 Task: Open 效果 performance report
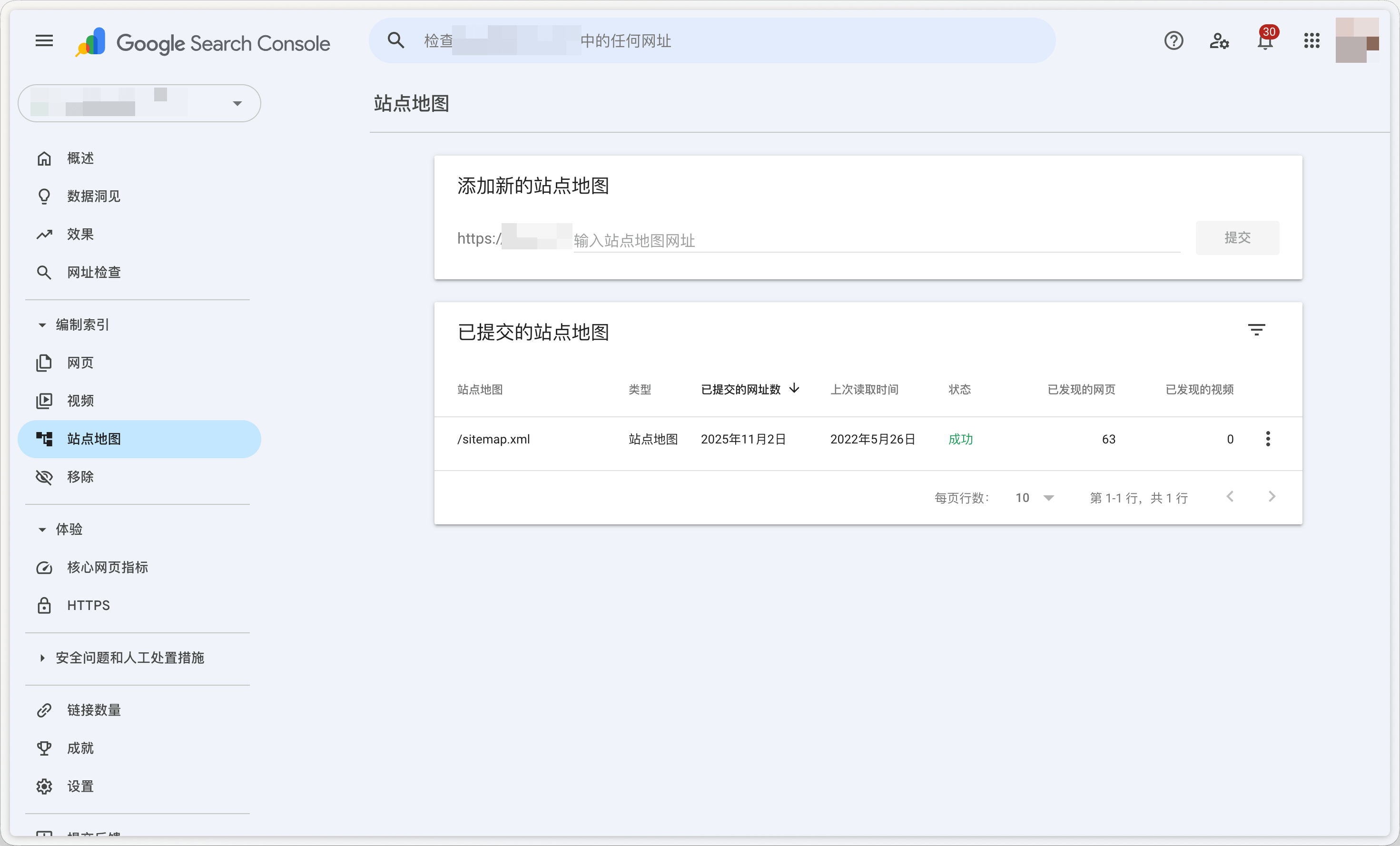point(139,235)
